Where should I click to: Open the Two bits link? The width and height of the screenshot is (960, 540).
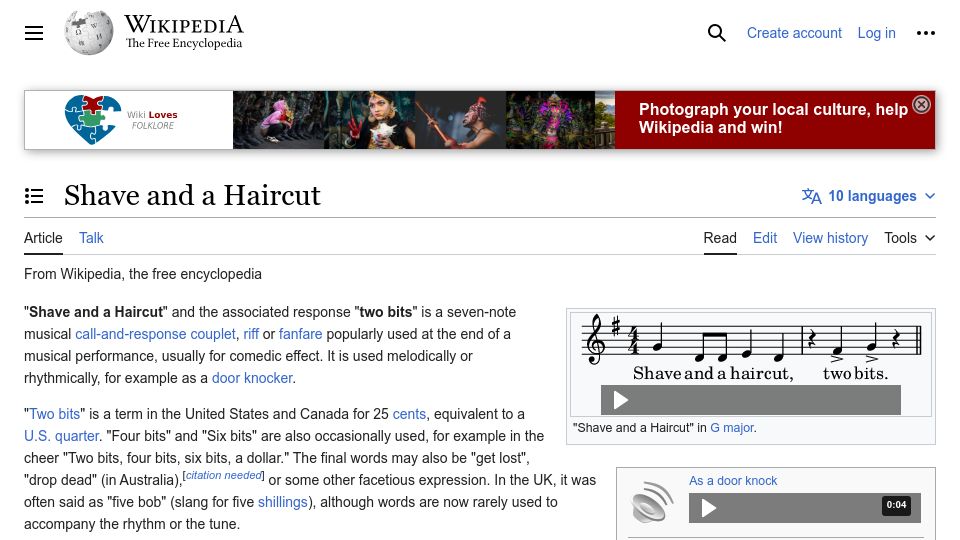coord(54,414)
